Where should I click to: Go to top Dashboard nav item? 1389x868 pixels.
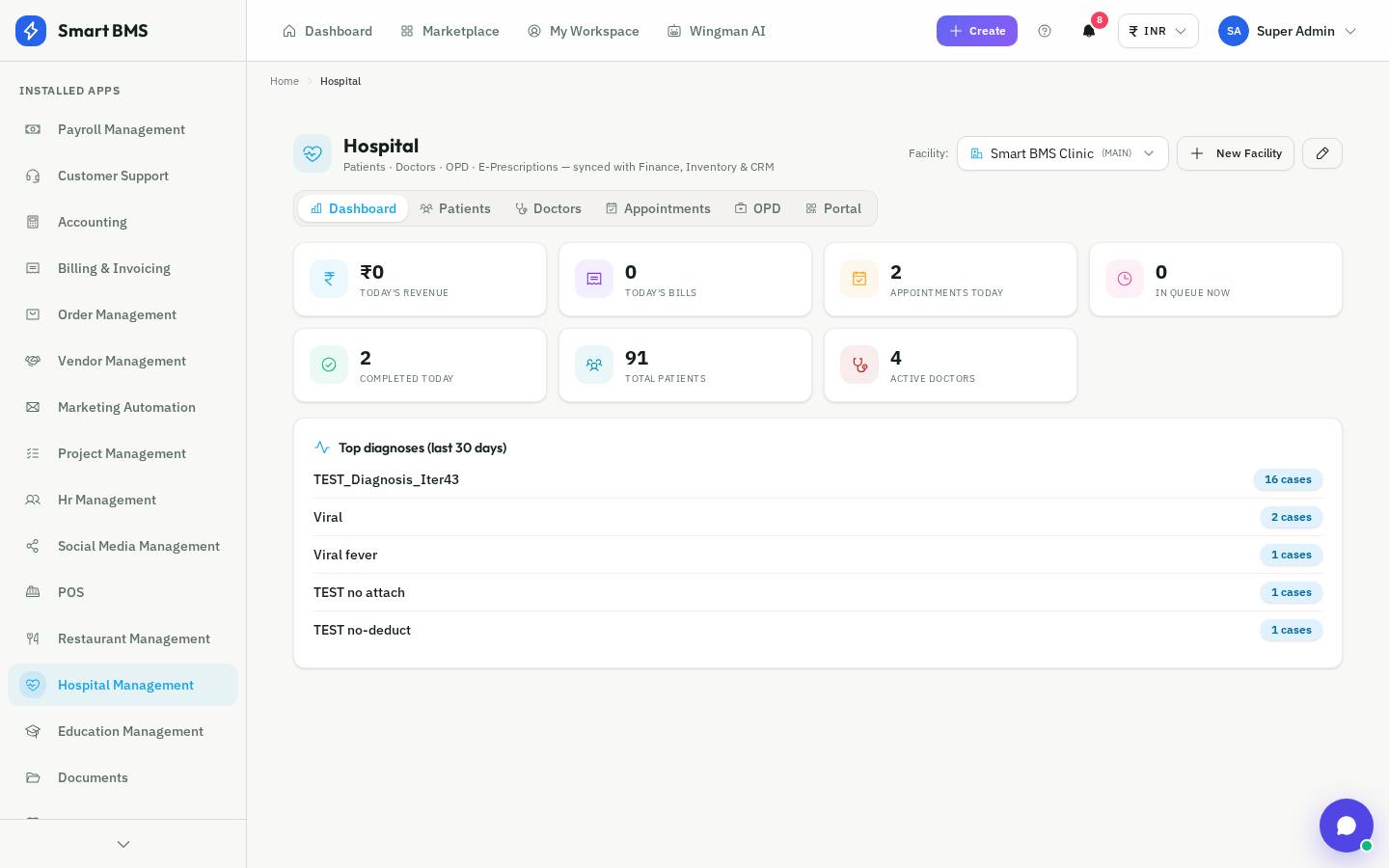click(x=327, y=31)
